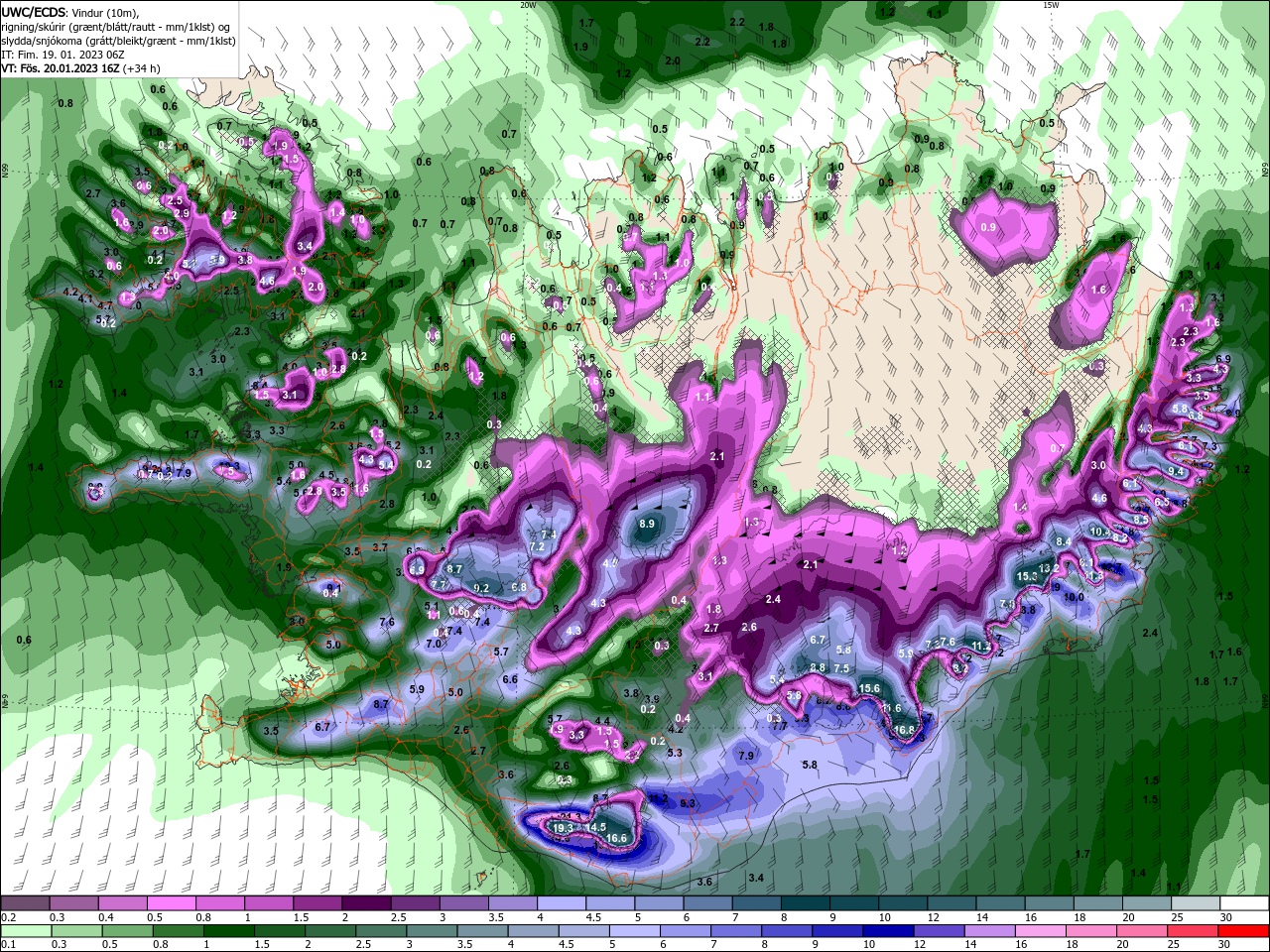The image size is (1270, 952).
Task: Click the '0.2' label on the snow scale
Action: 7,917
